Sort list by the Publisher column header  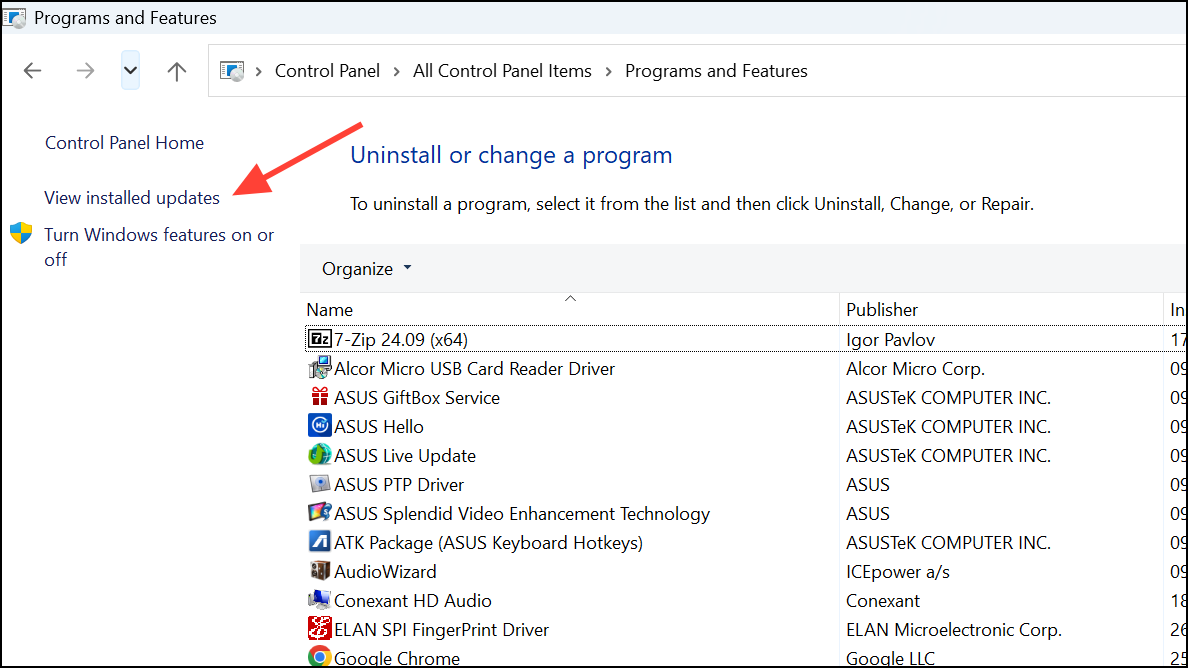pyautogui.click(x=882, y=309)
